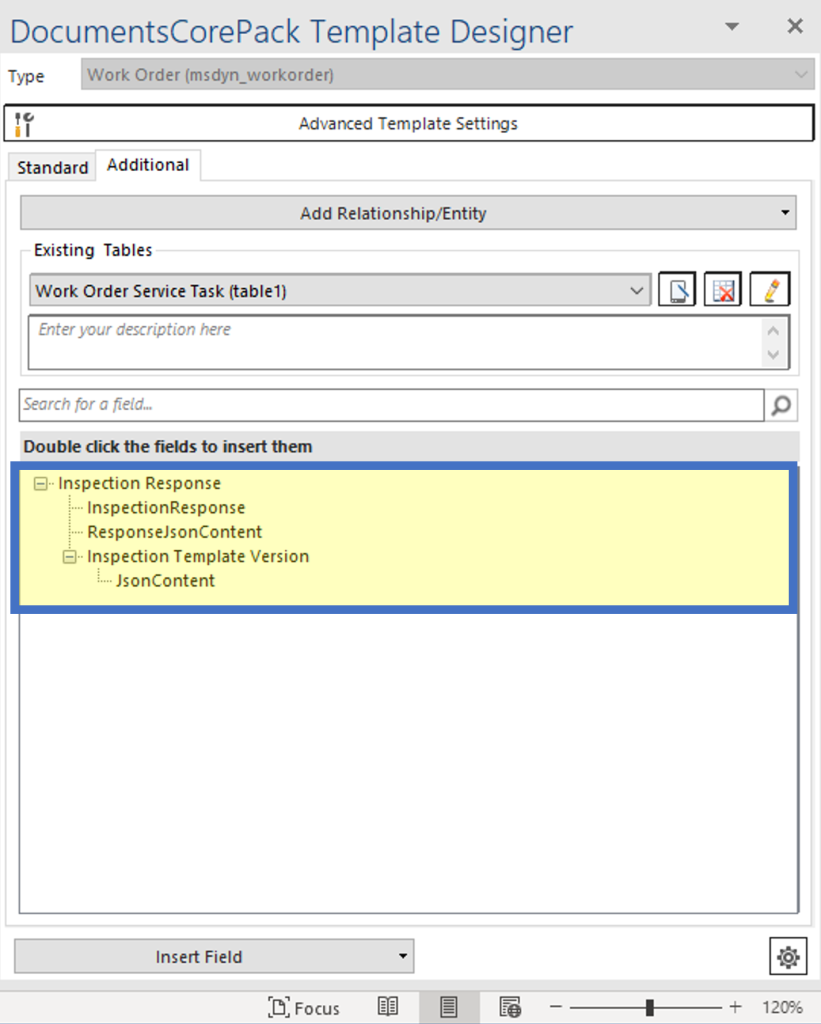Switch to Focus mode in status bar

pos(304,1008)
